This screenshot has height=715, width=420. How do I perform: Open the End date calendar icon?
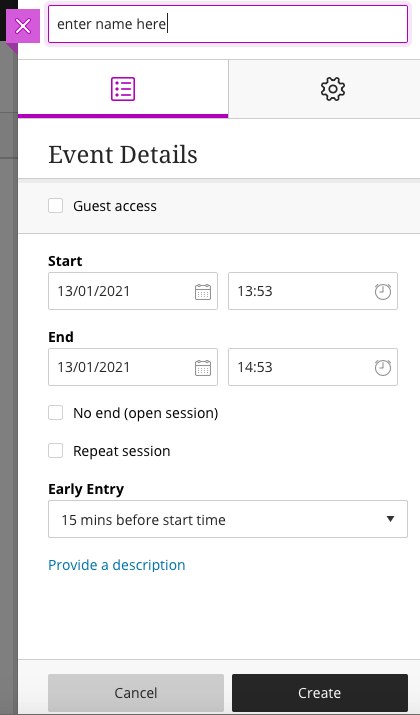203,368
